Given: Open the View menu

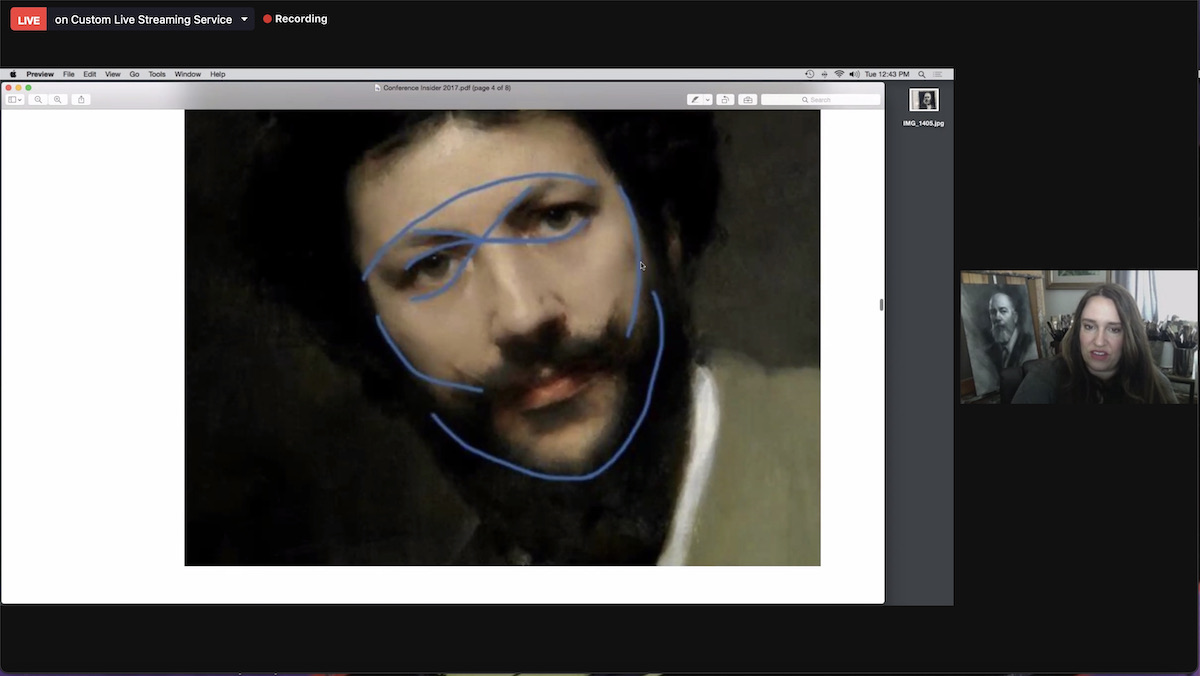Looking at the screenshot, I should [x=113, y=74].
